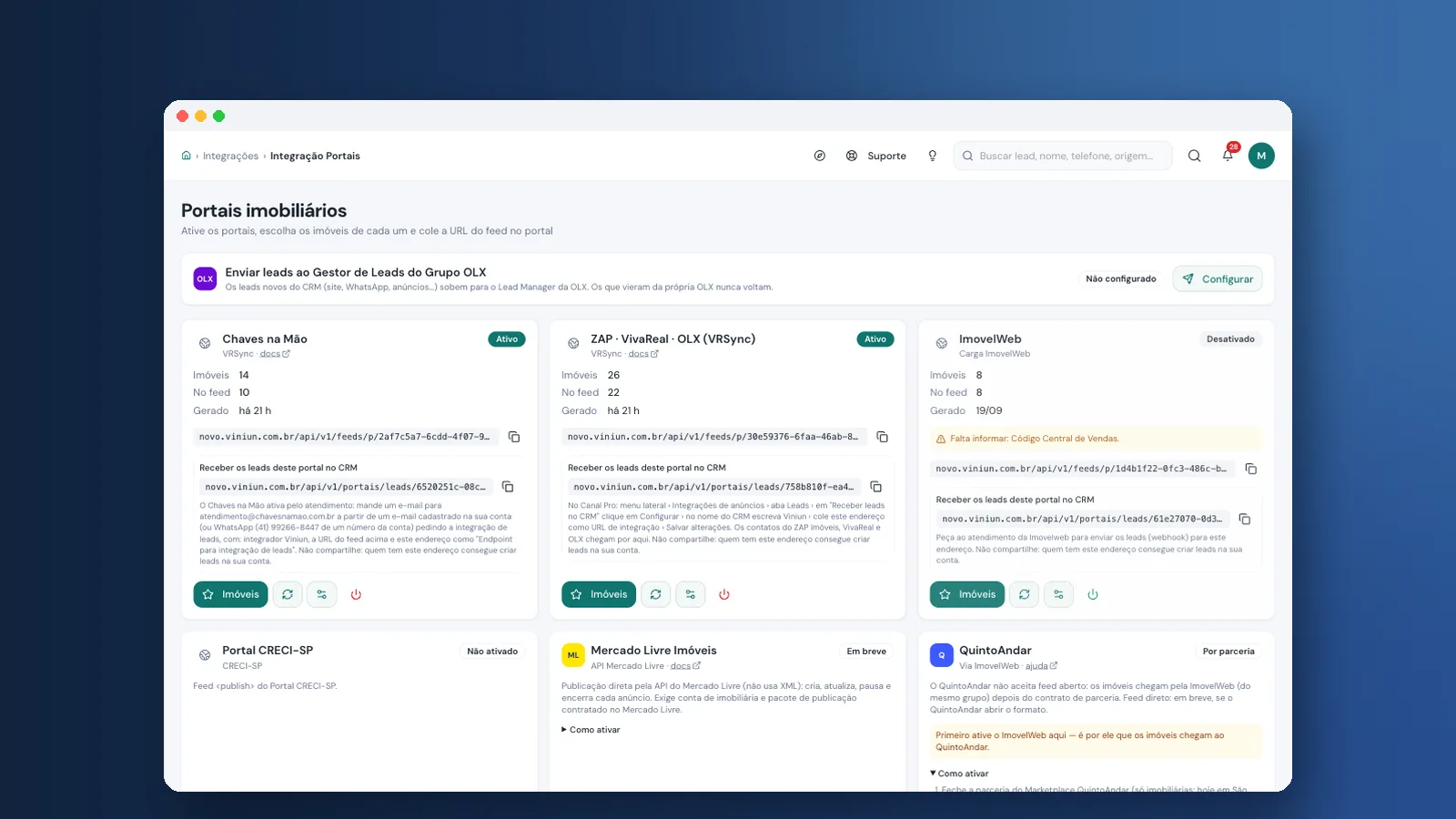Deactivate the Chaves na Mão portal

pos(356,594)
